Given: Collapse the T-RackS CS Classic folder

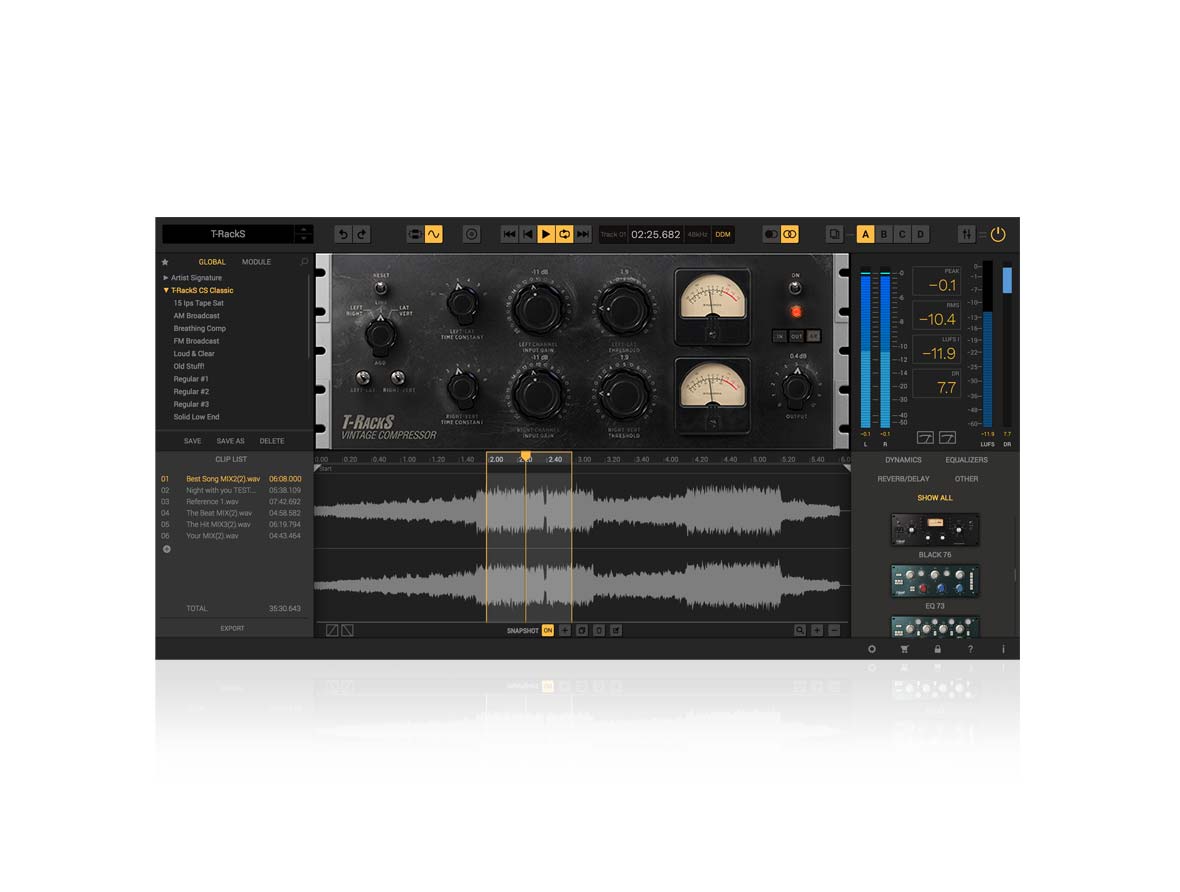Looking at the screenshot, I should point(199,291).
